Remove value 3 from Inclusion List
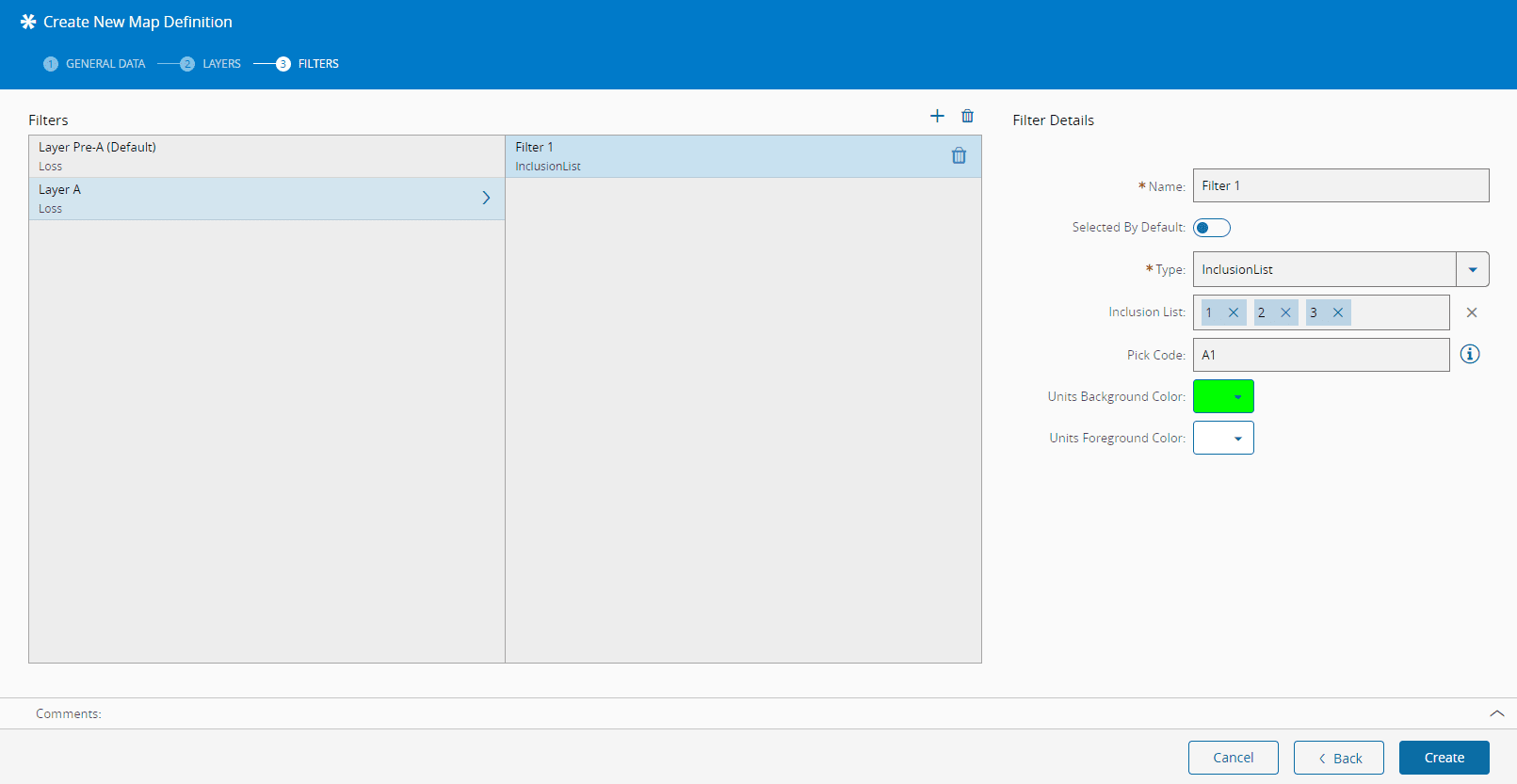 click(x=1338, y=312)
